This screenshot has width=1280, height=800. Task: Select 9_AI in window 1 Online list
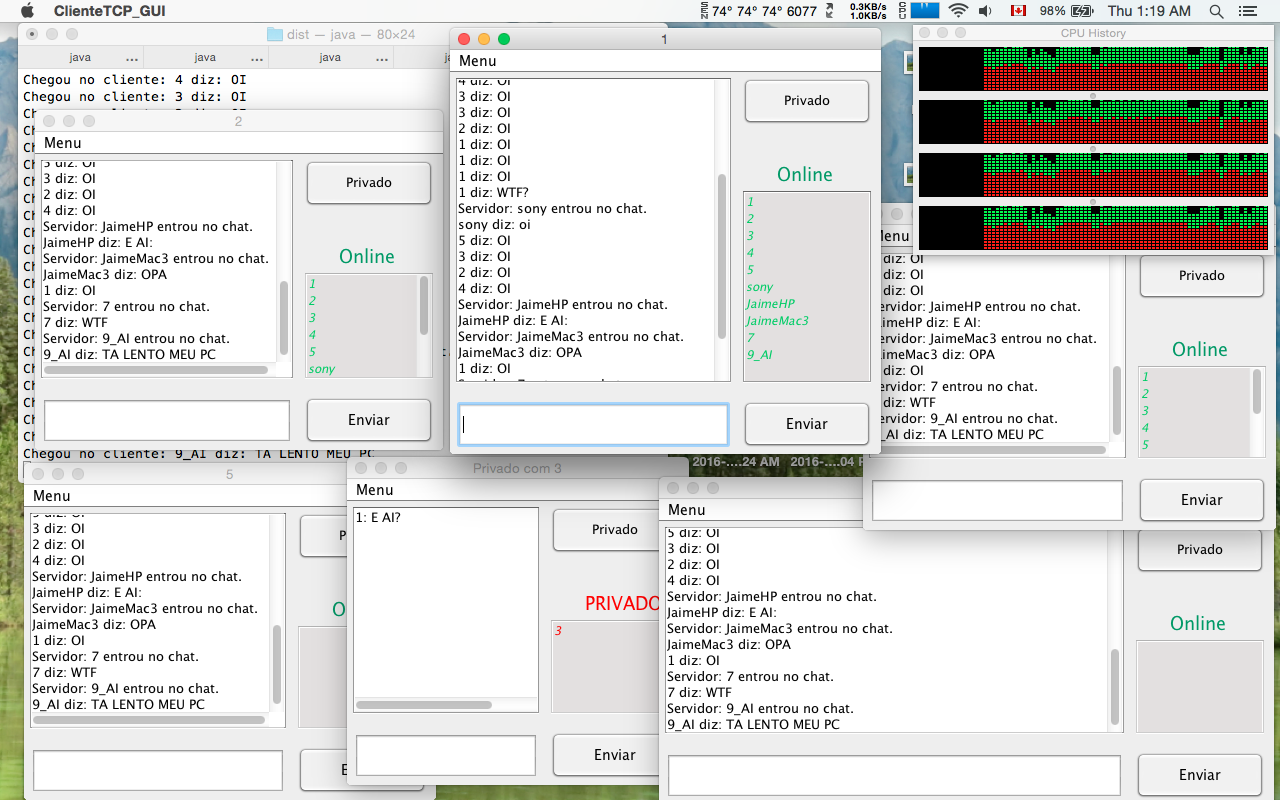coord(759,355)
